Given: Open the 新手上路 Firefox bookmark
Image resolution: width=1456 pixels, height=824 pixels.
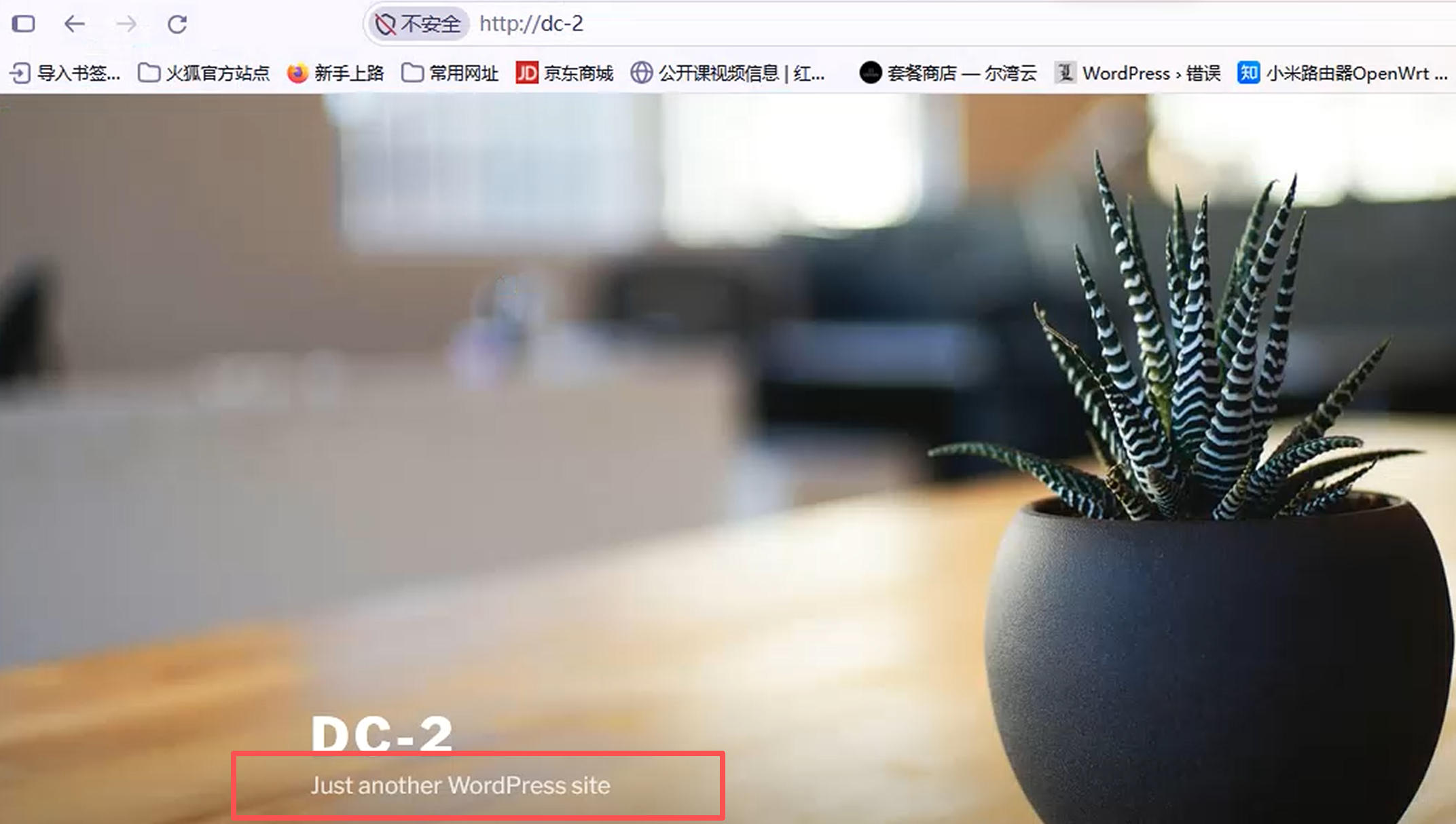Looking at the screenshot, I should pyautogui.click(x=335, y=73).
